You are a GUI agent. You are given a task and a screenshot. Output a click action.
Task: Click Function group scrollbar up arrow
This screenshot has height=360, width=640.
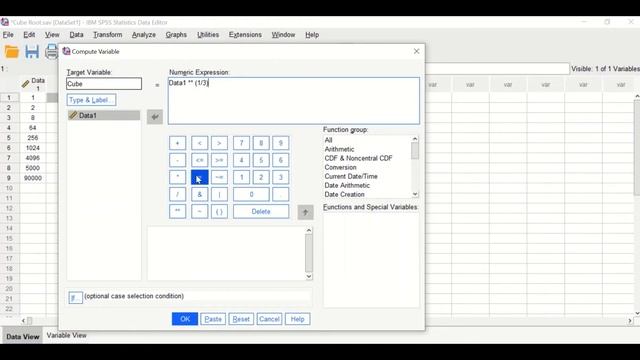click(x=415, y=139)
